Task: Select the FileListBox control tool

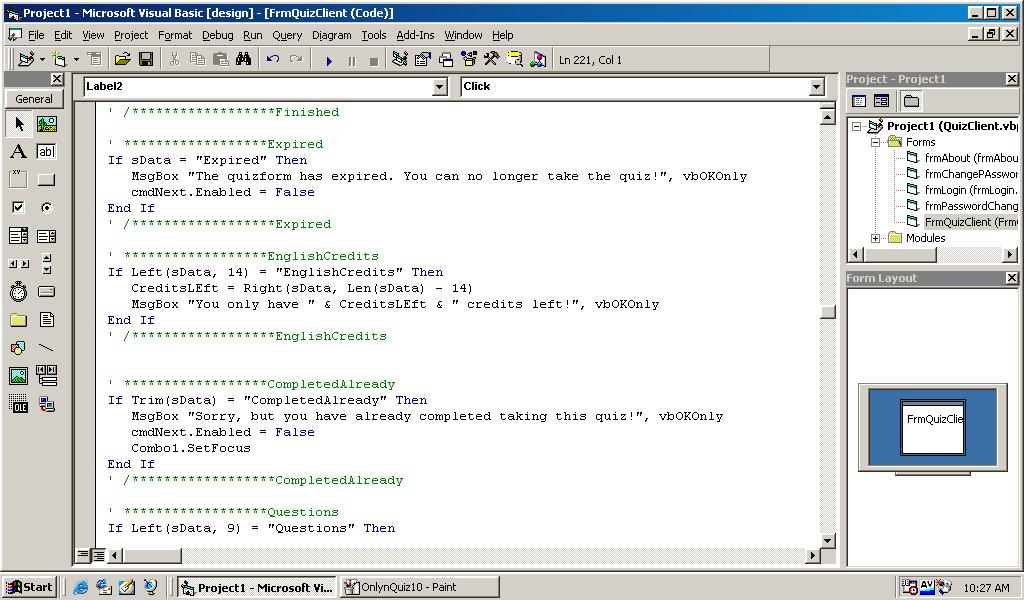Action: point(46,320)
